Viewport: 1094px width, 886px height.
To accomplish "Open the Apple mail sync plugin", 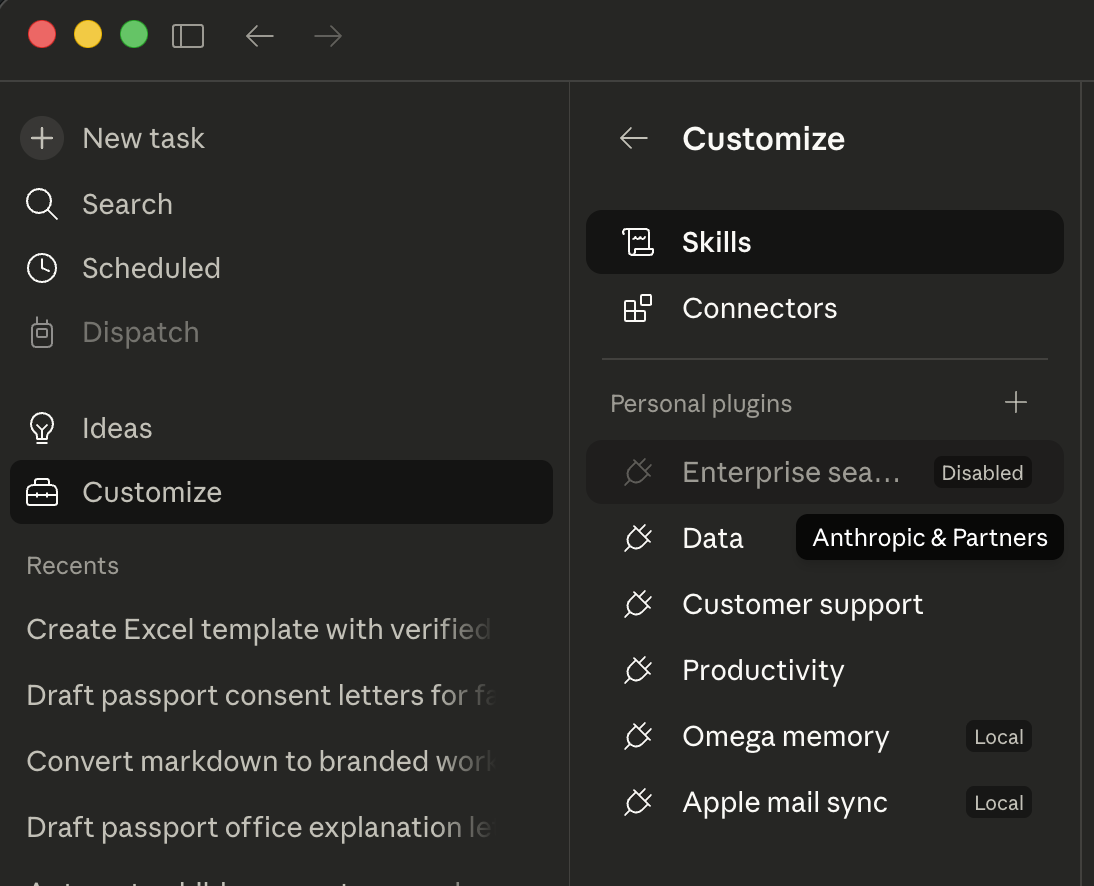I will pos(825,802).
